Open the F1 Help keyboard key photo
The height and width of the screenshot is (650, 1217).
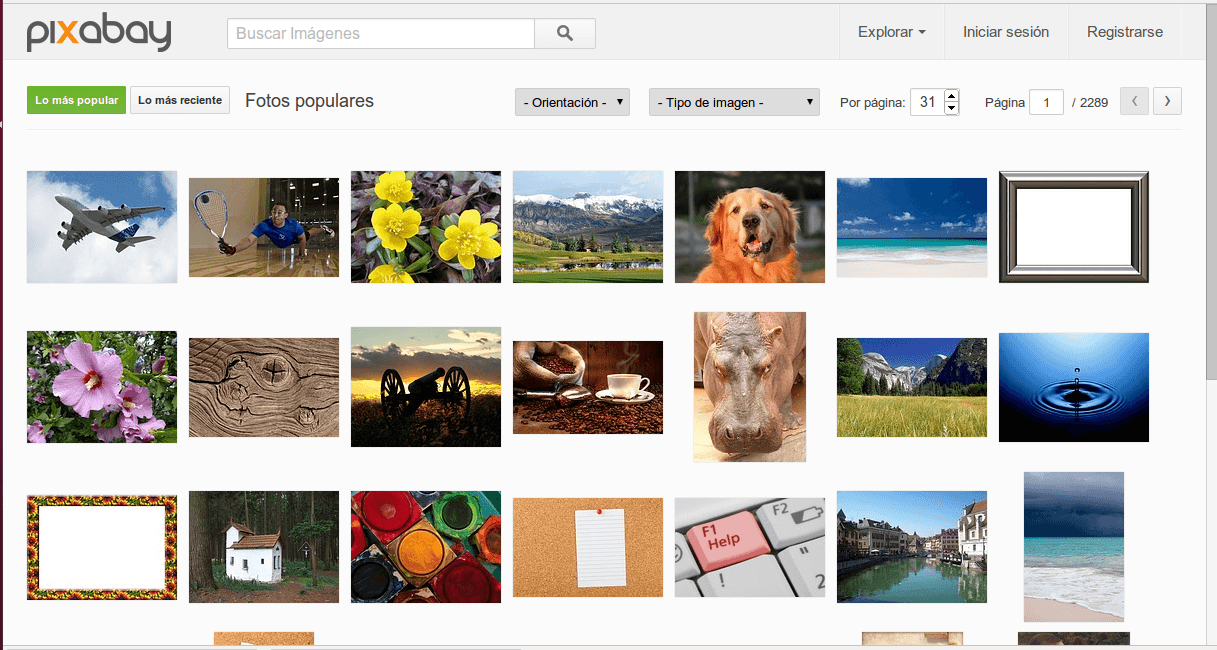750,547
